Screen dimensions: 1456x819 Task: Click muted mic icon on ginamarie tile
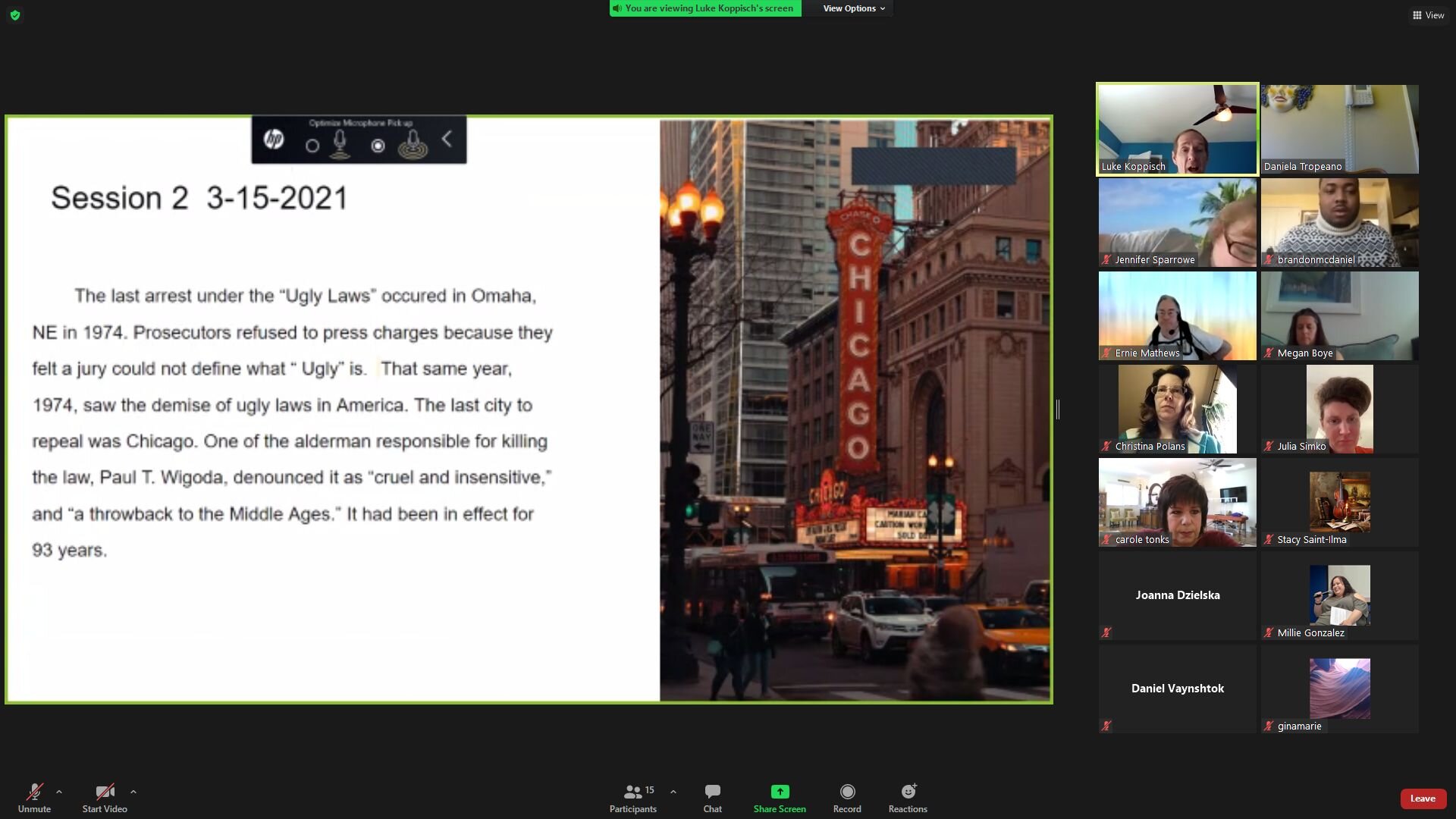pos(1269,726)
